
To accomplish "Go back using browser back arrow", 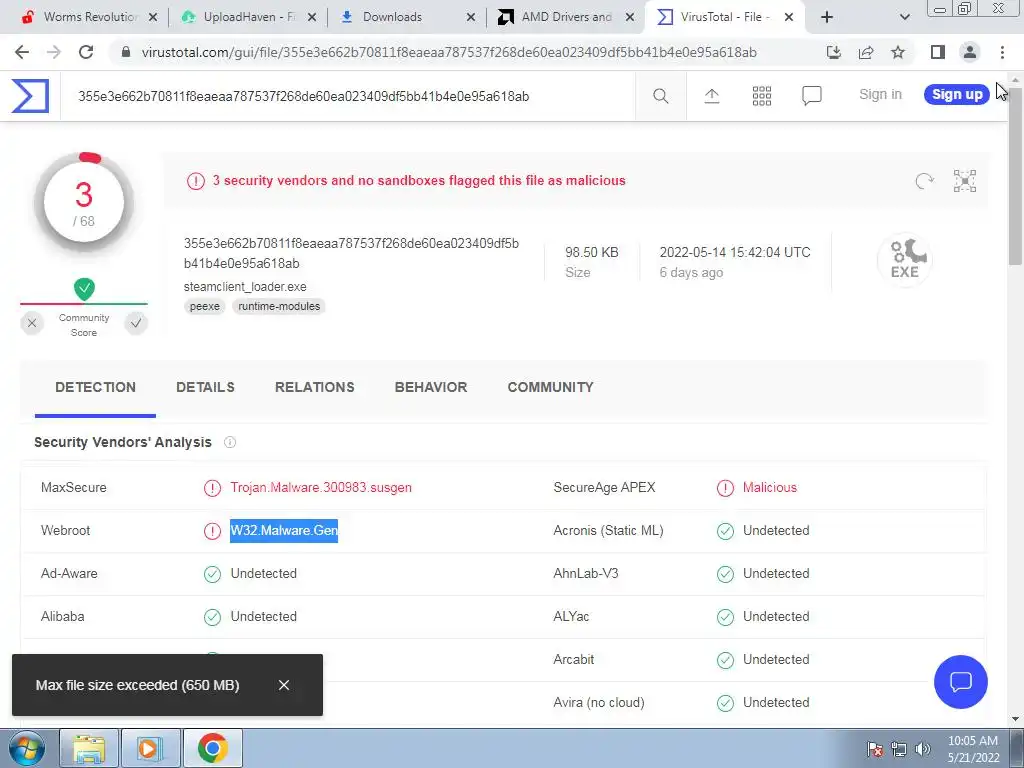I will click(22, 52).
